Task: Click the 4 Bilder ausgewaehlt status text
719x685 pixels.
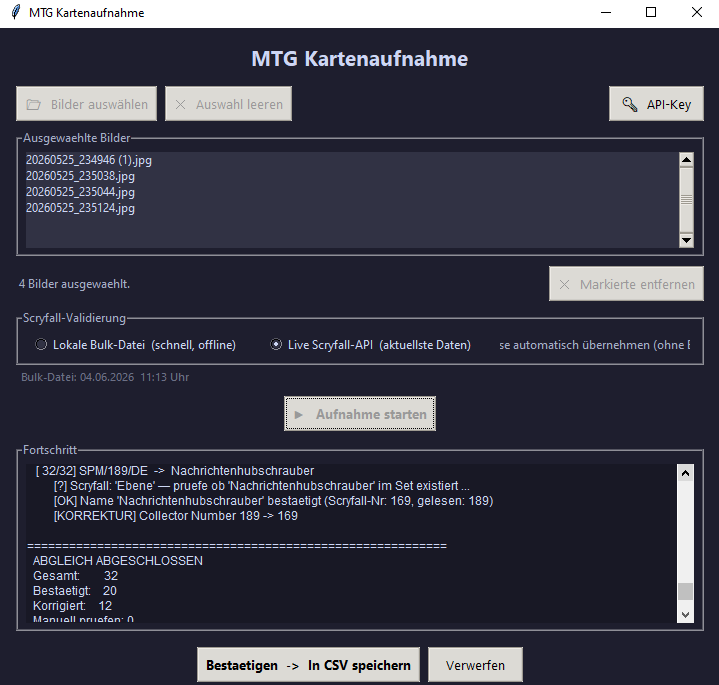Action: click(x=74, y=284)
